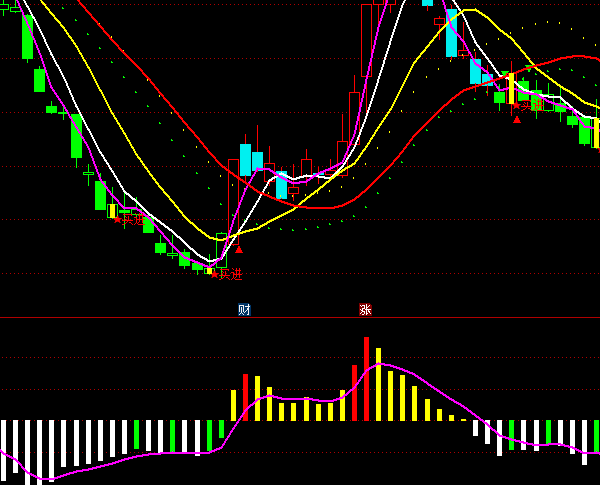Click the red star beside the leftmost 买进 label
Image resolution: width=600 pixels, height=485 pixels.
(118, 219)
